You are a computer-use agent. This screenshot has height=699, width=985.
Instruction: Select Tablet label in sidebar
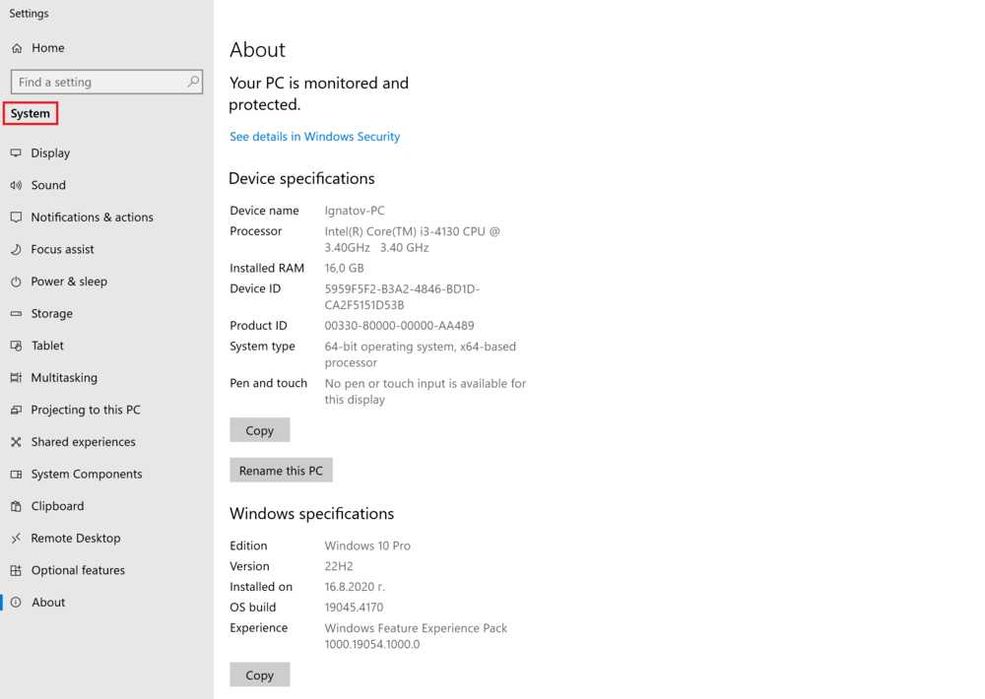click(x=48, y=345)
